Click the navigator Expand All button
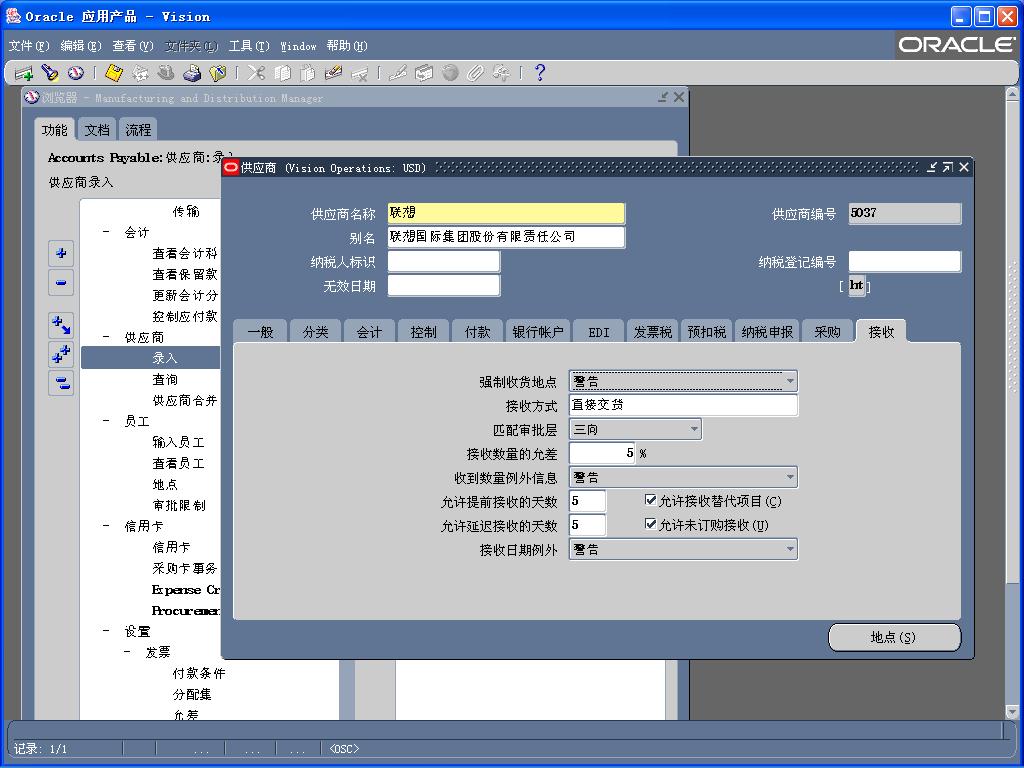1024x768 pixels. 61,354
